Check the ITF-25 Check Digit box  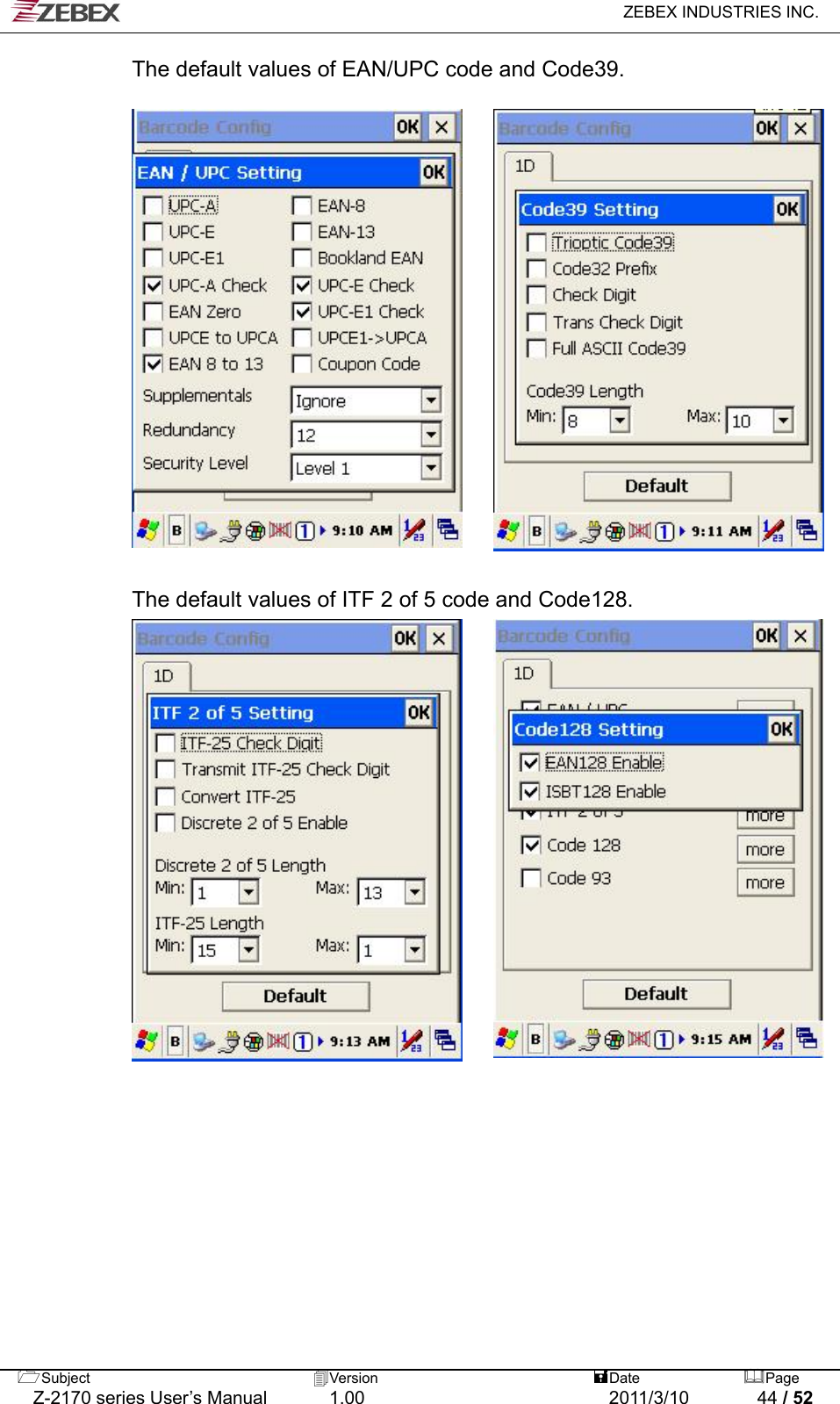[x=165, y=743]
